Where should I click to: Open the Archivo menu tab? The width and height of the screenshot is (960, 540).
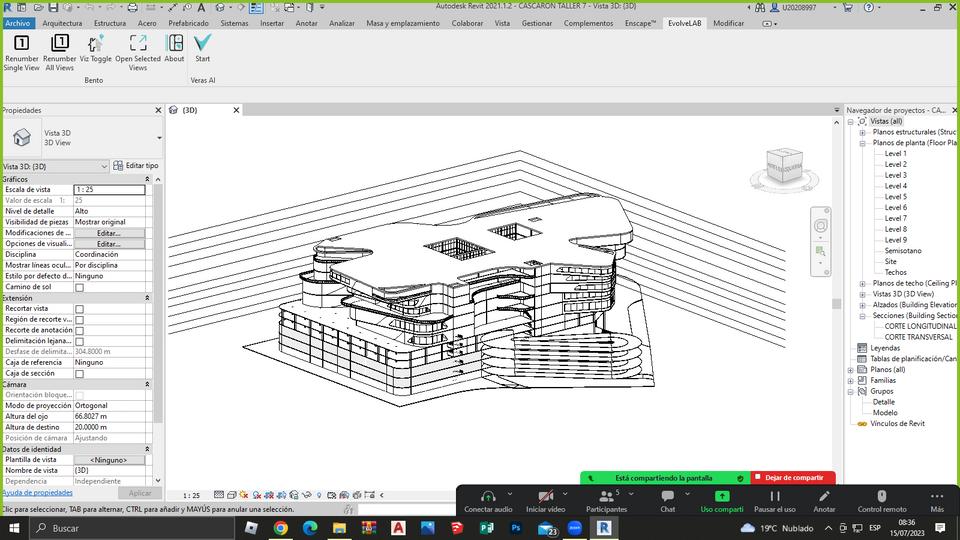click(x=18, y=23)
